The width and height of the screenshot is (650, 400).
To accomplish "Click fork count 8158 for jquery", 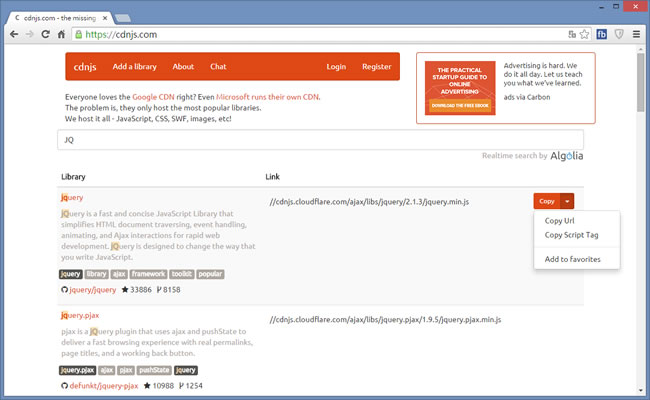I will point(168,290).
